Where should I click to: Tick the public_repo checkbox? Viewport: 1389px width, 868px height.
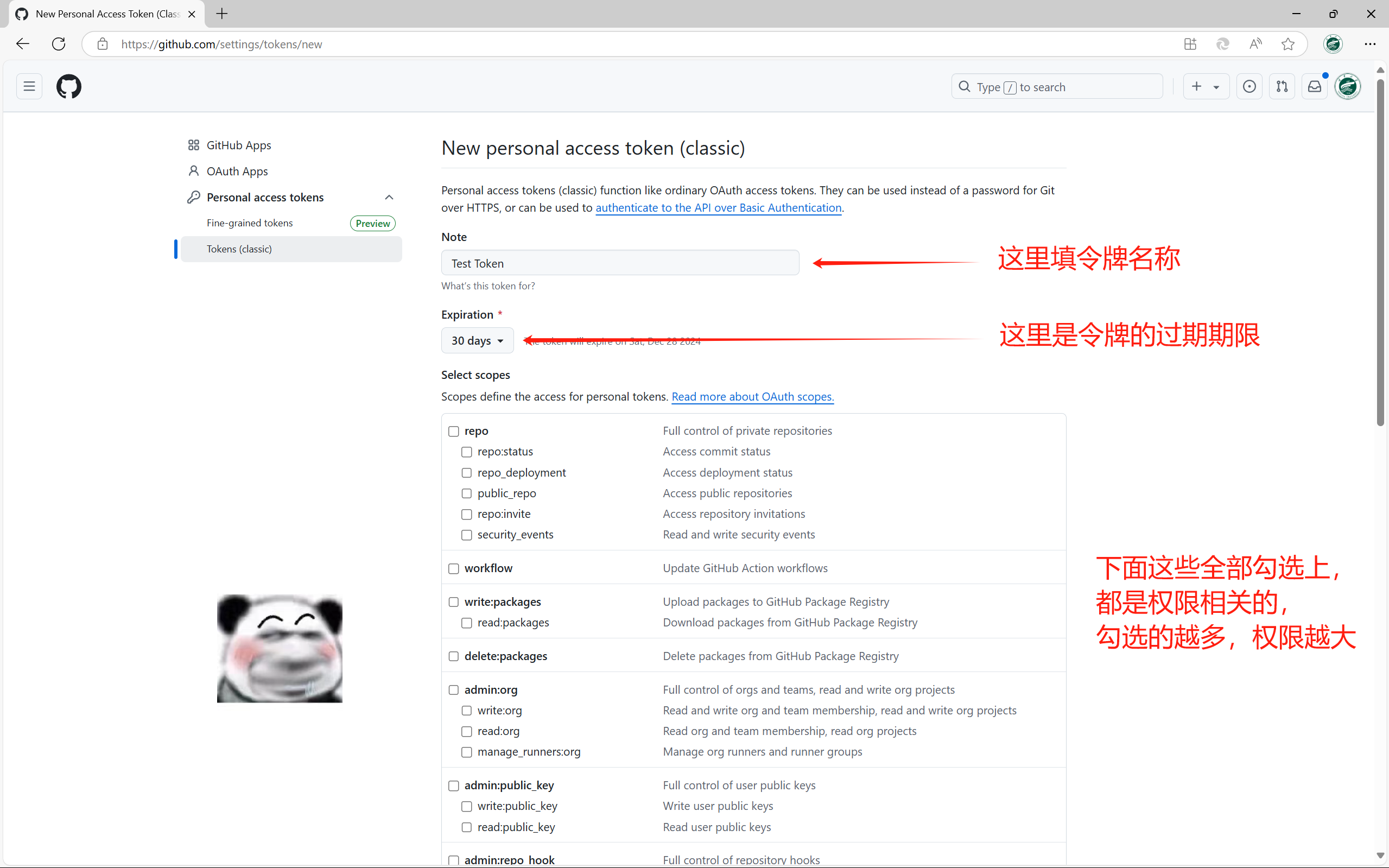pyautogui.click(x=467, y=493)
